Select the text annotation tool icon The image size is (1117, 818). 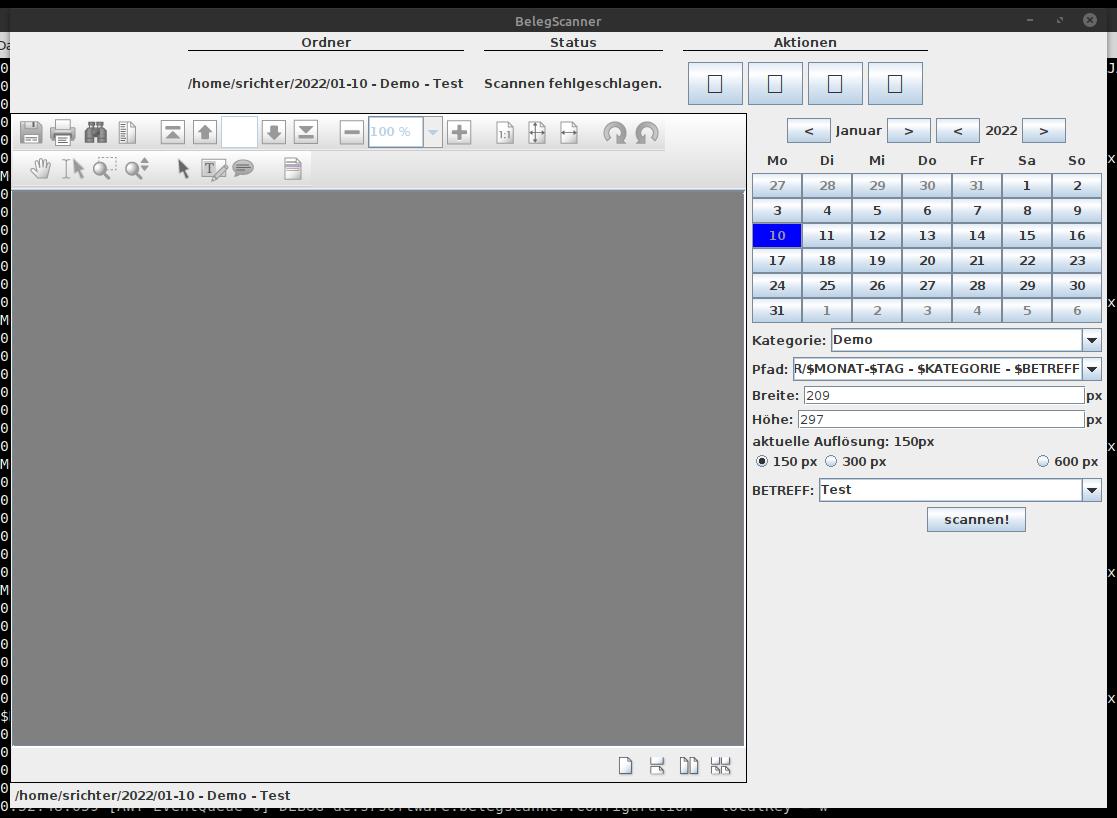[x=214, y=169]
